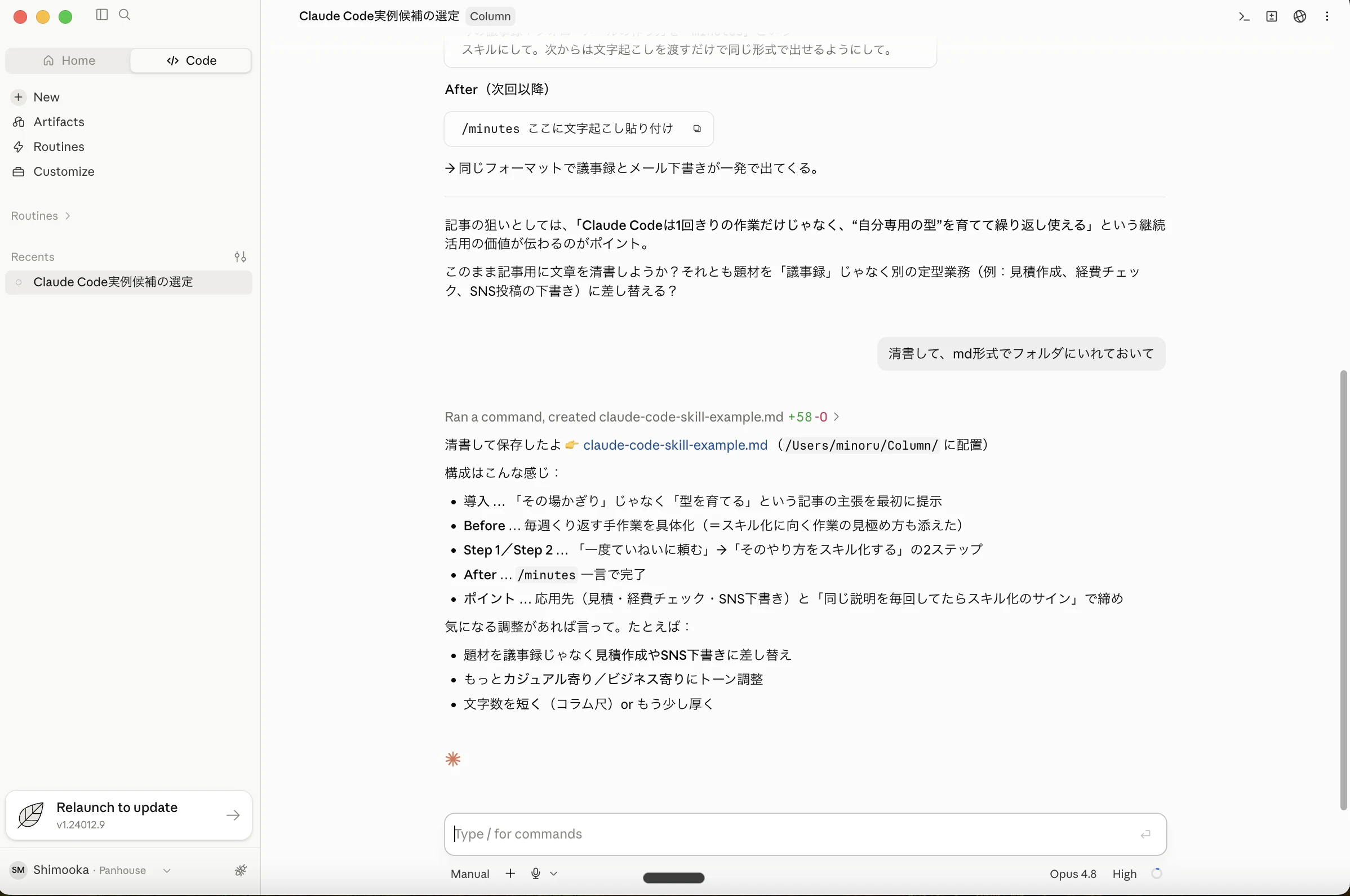Change the Opus 4.8 model selector
This screenshot has height=896, width=1350.
click(x=1072, y=873)
